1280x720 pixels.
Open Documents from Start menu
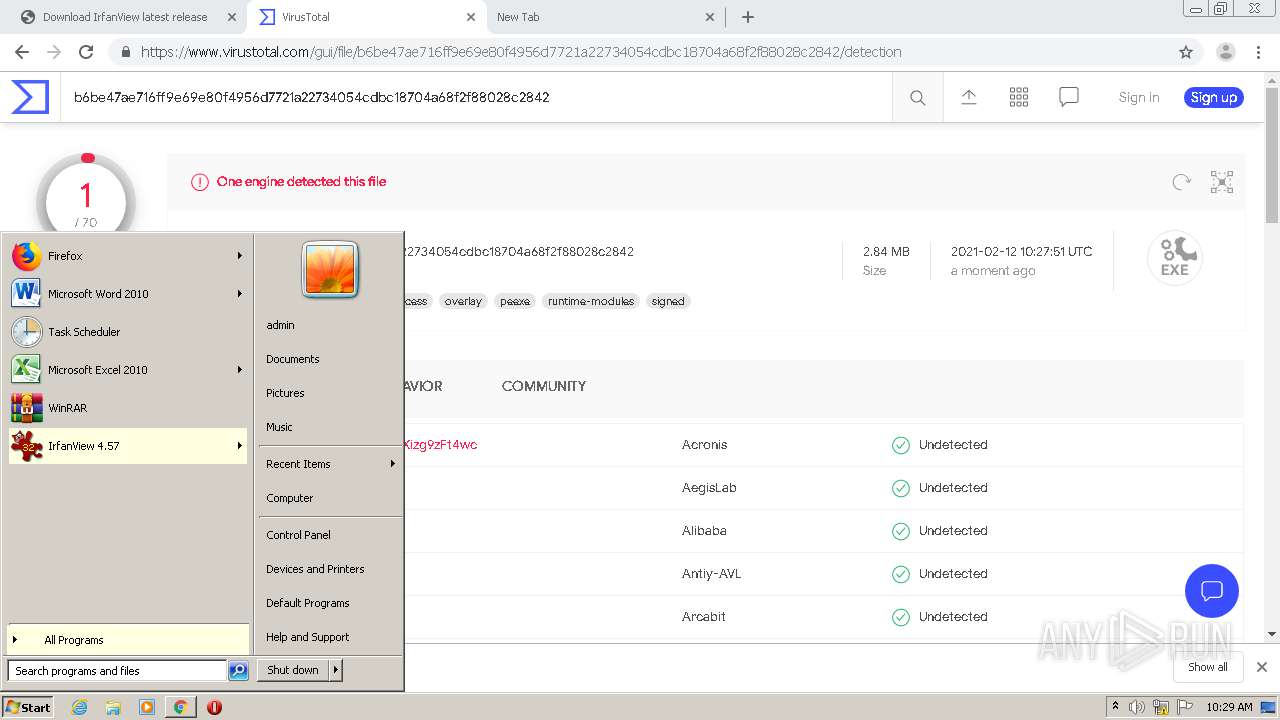pos(293,359)
